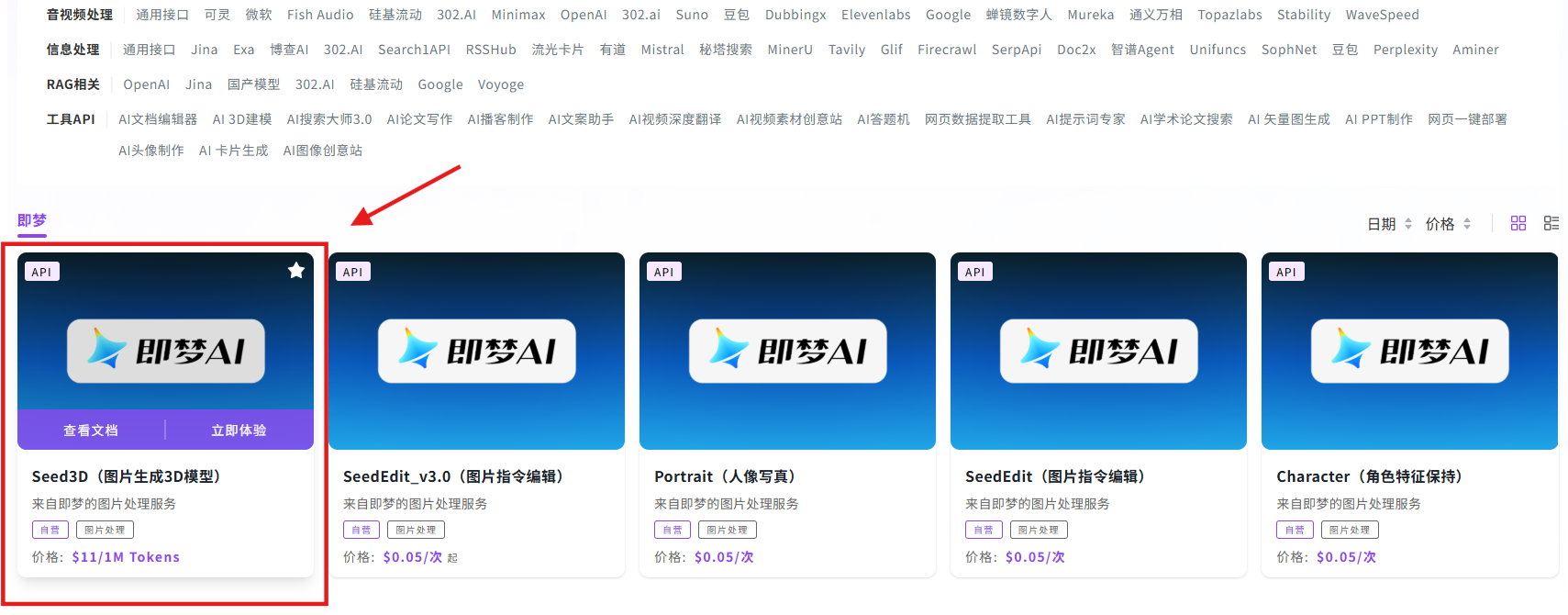This screenshot has height=615, width=1568.
Task: Switch to grid view layout
Action: click(1518, 223)
